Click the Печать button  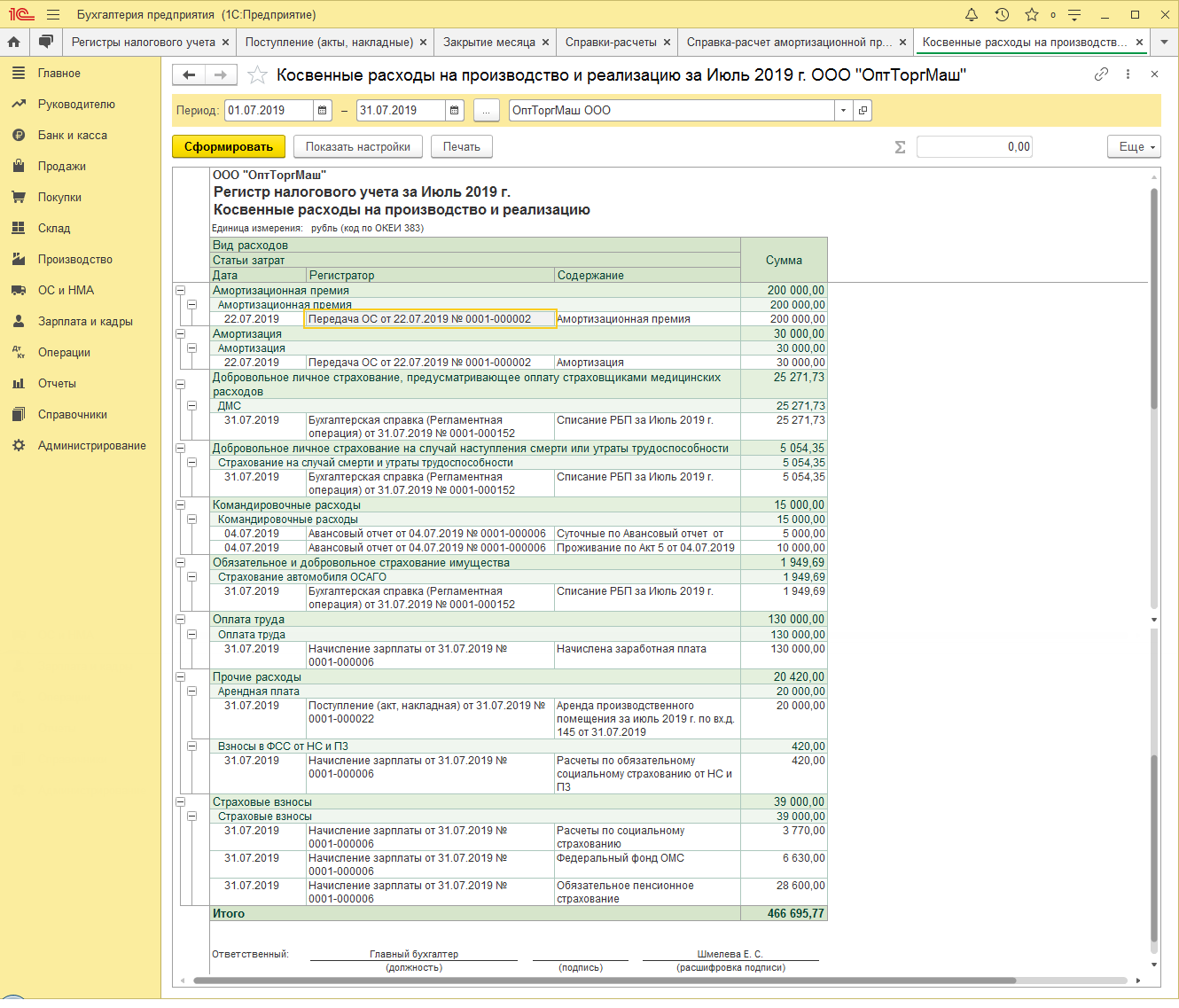coord(462,147)
